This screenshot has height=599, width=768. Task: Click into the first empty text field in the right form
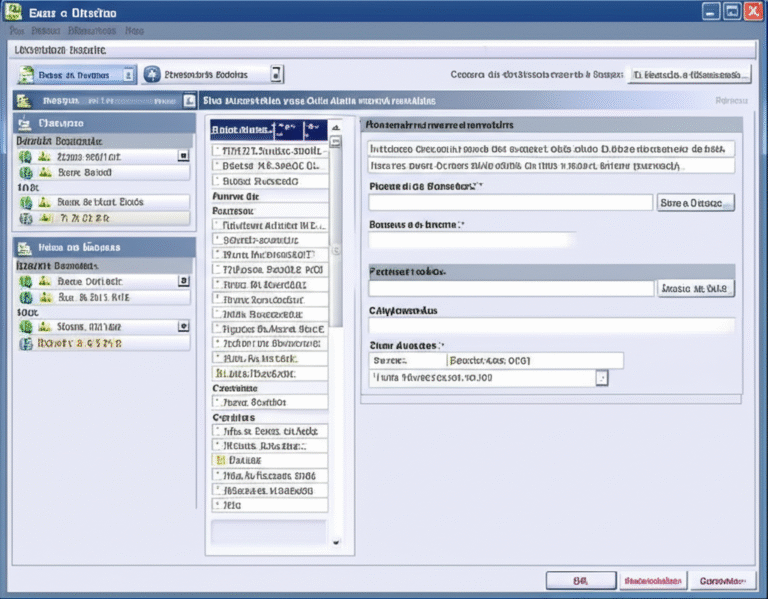(511, 202)
